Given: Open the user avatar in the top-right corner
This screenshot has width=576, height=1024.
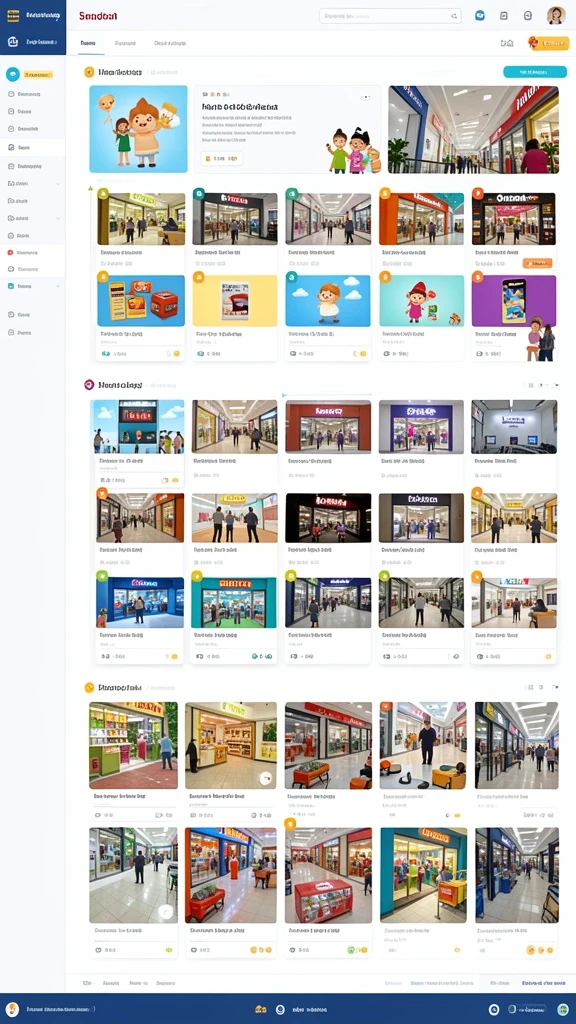Looking at the screenshot, I should pos(556,16).
